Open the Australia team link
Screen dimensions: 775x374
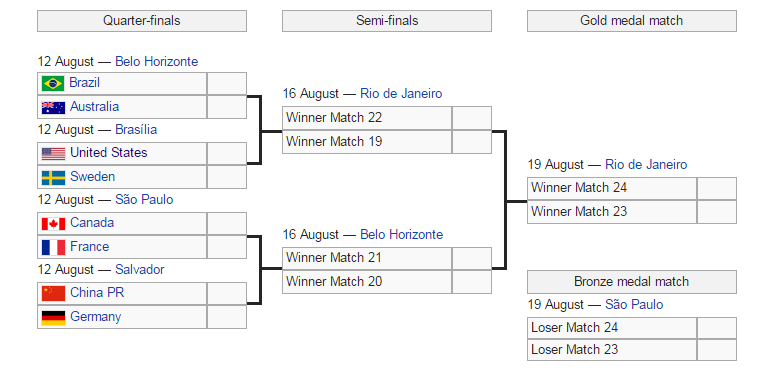pyautogui.click(x=94, y=106)
